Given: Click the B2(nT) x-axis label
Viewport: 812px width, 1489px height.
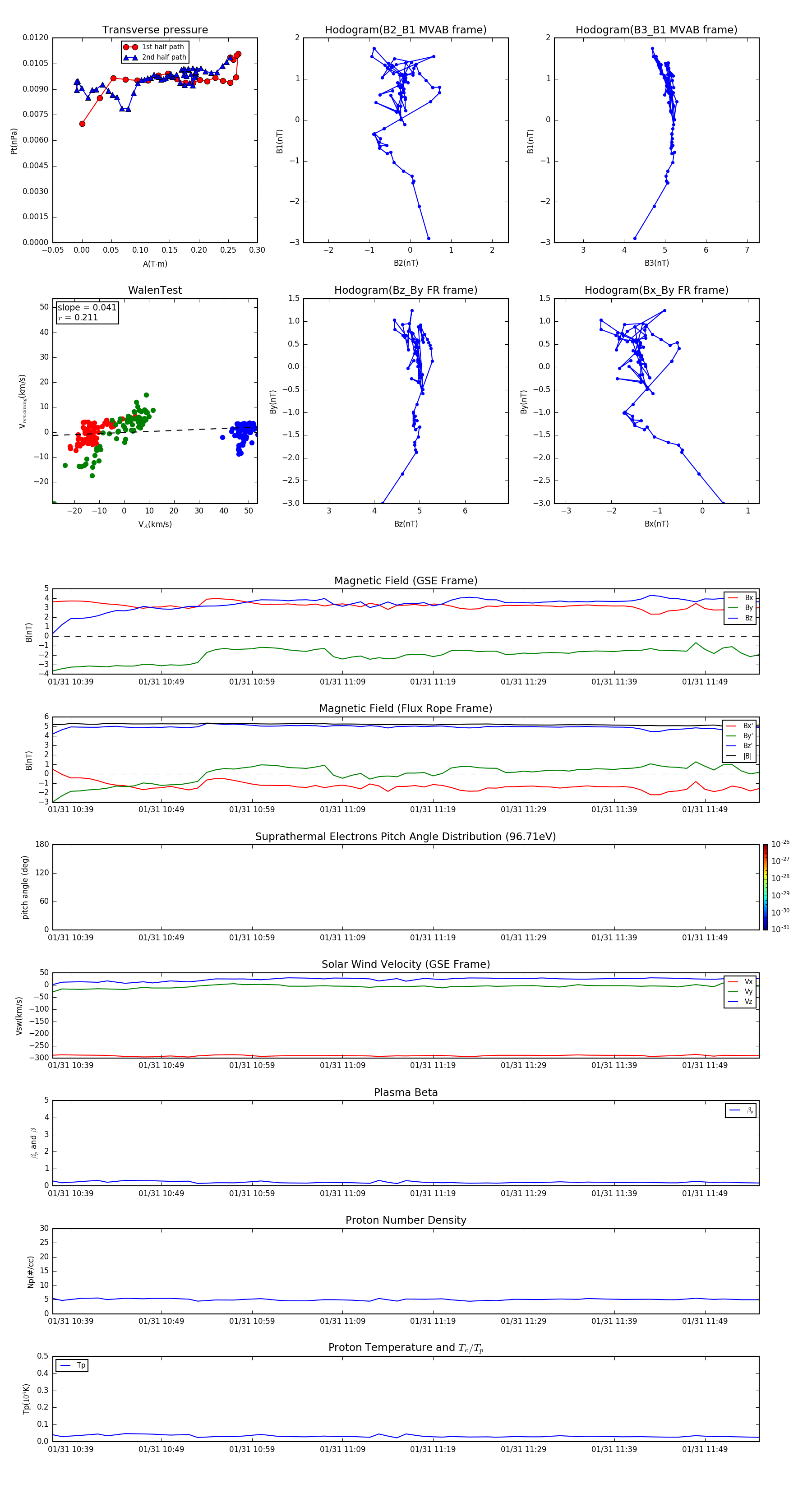Looking at the screenshot, I should (406, 263).
